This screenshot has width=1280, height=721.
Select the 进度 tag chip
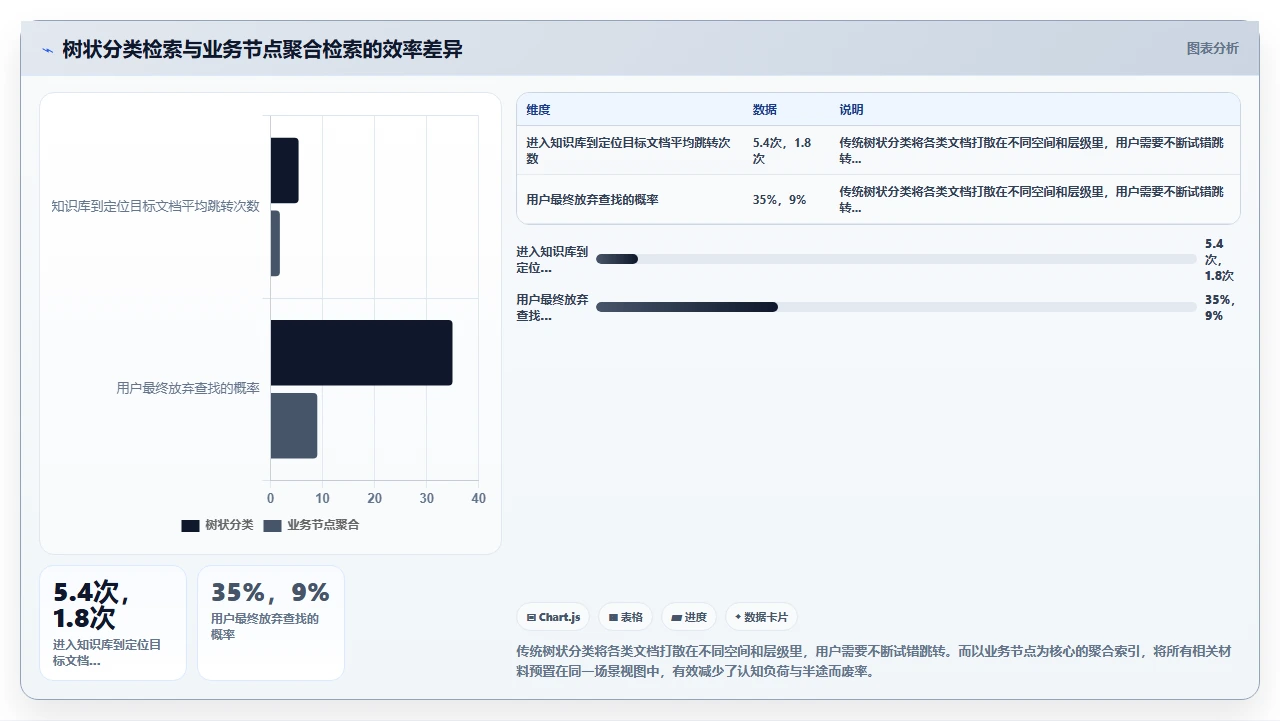[x=689, y=618]
